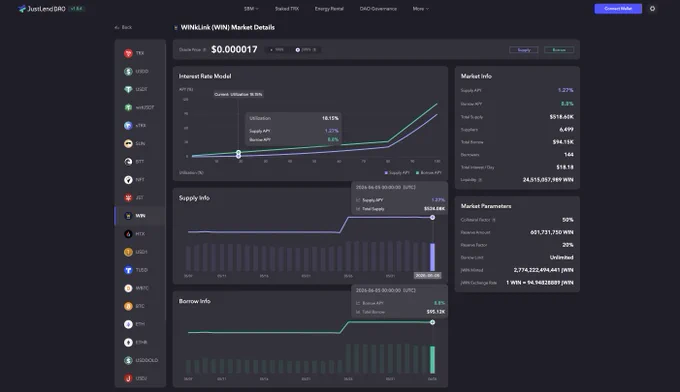Select ETH token icon in sidebar
The image size is (680, 392).
pyautogui.click(x=128, y=324)
